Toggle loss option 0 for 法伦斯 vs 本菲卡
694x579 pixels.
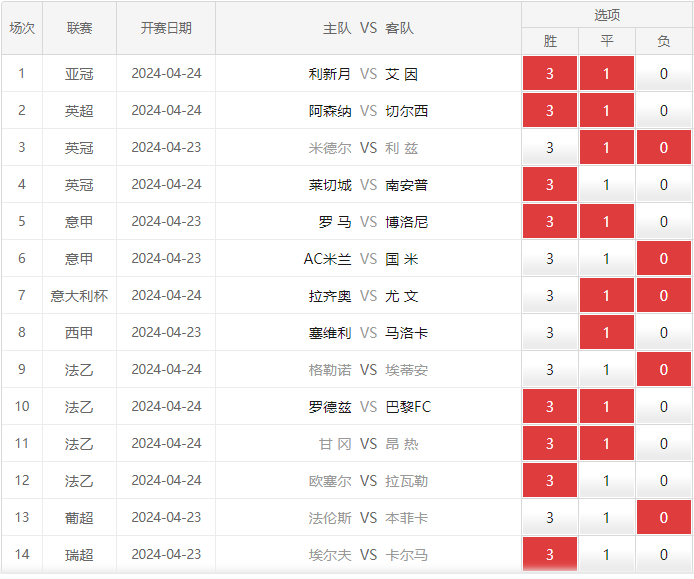(664, 517)
